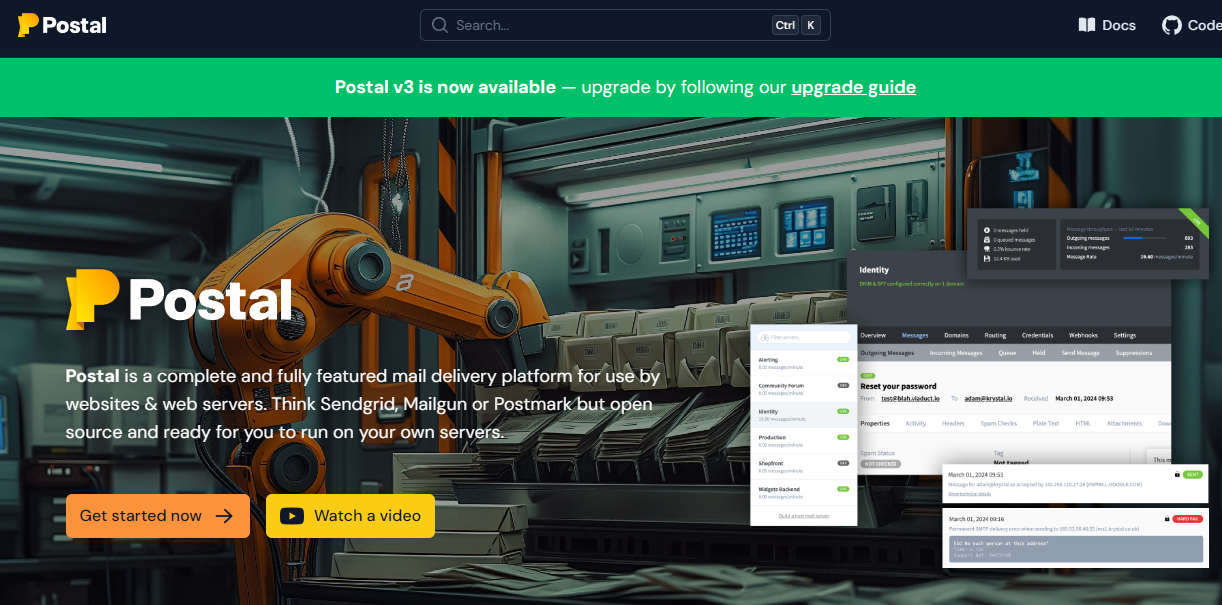Open the Docs link
Screen dimensions: 1222x605
[x=1107, y=25]
